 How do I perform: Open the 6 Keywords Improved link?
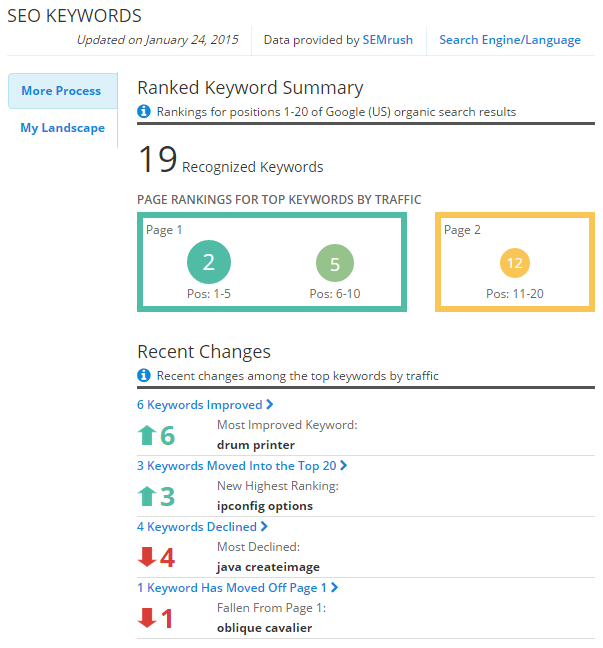click(x=200, y=405)
